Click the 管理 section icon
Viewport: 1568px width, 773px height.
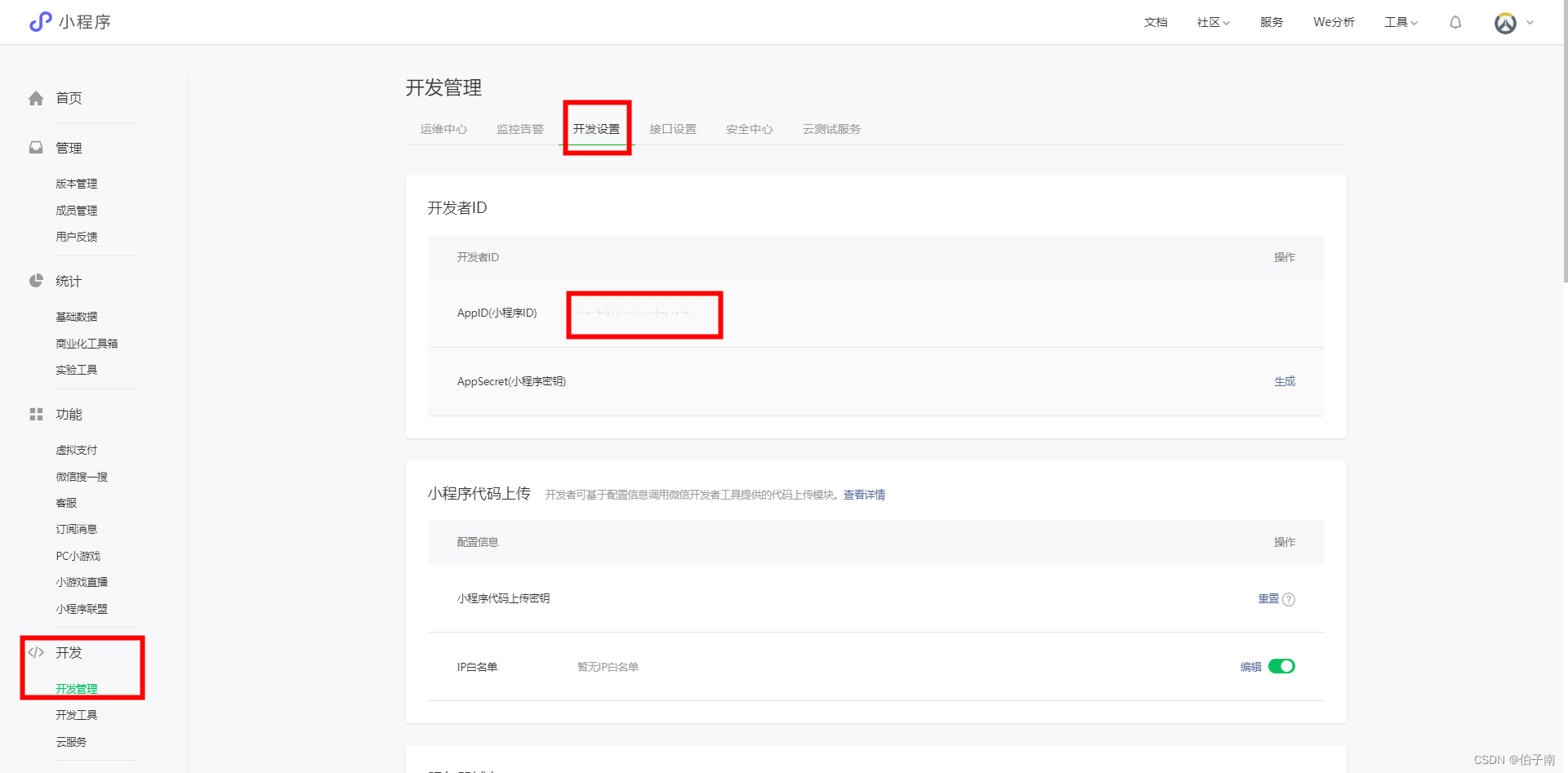coord(36,148)
